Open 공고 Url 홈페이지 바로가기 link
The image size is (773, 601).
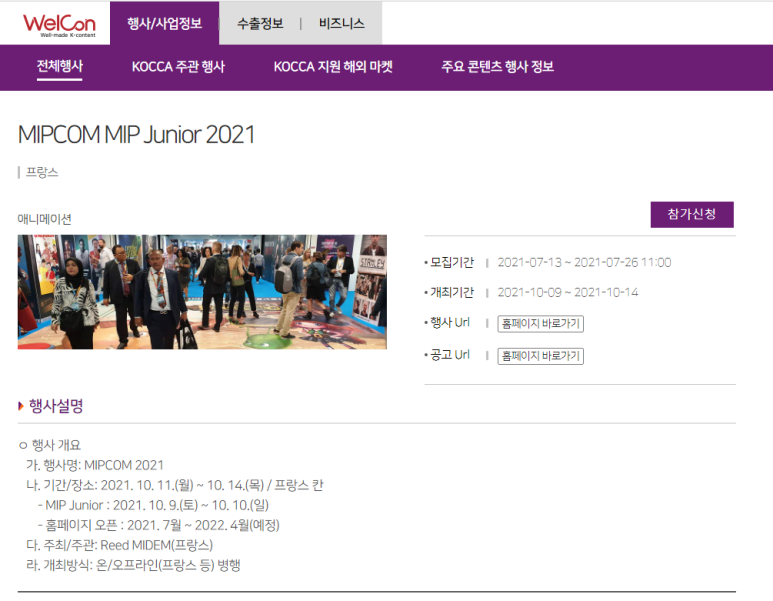coord(540,356)
